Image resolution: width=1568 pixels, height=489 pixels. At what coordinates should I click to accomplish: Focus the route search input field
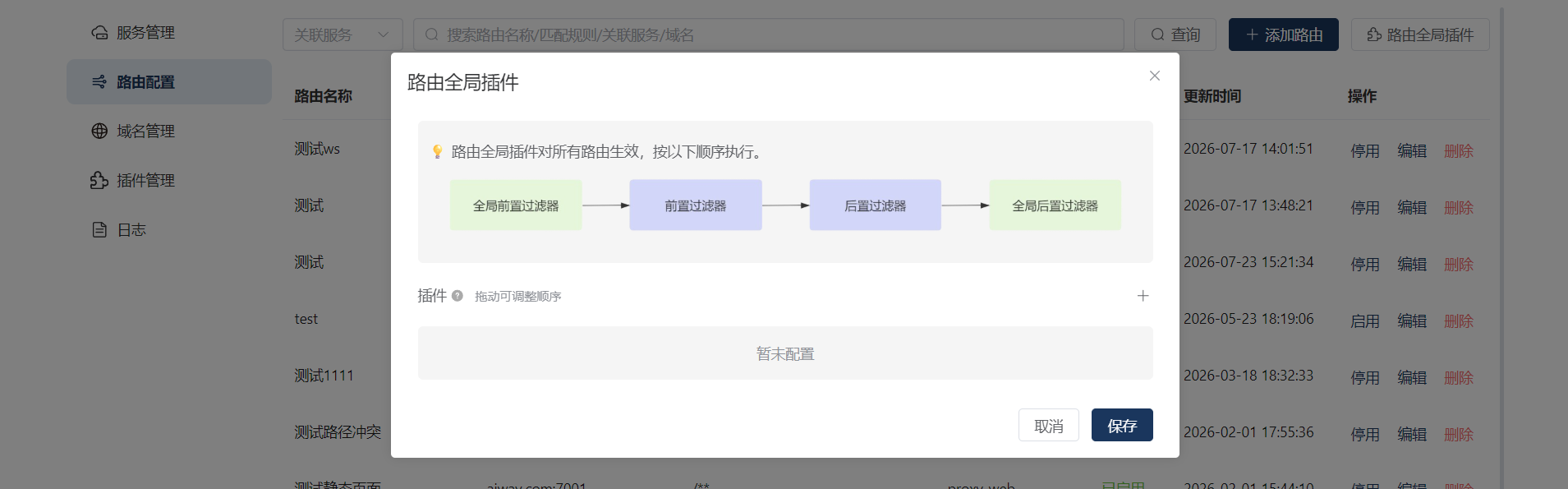tap(769, 35)
